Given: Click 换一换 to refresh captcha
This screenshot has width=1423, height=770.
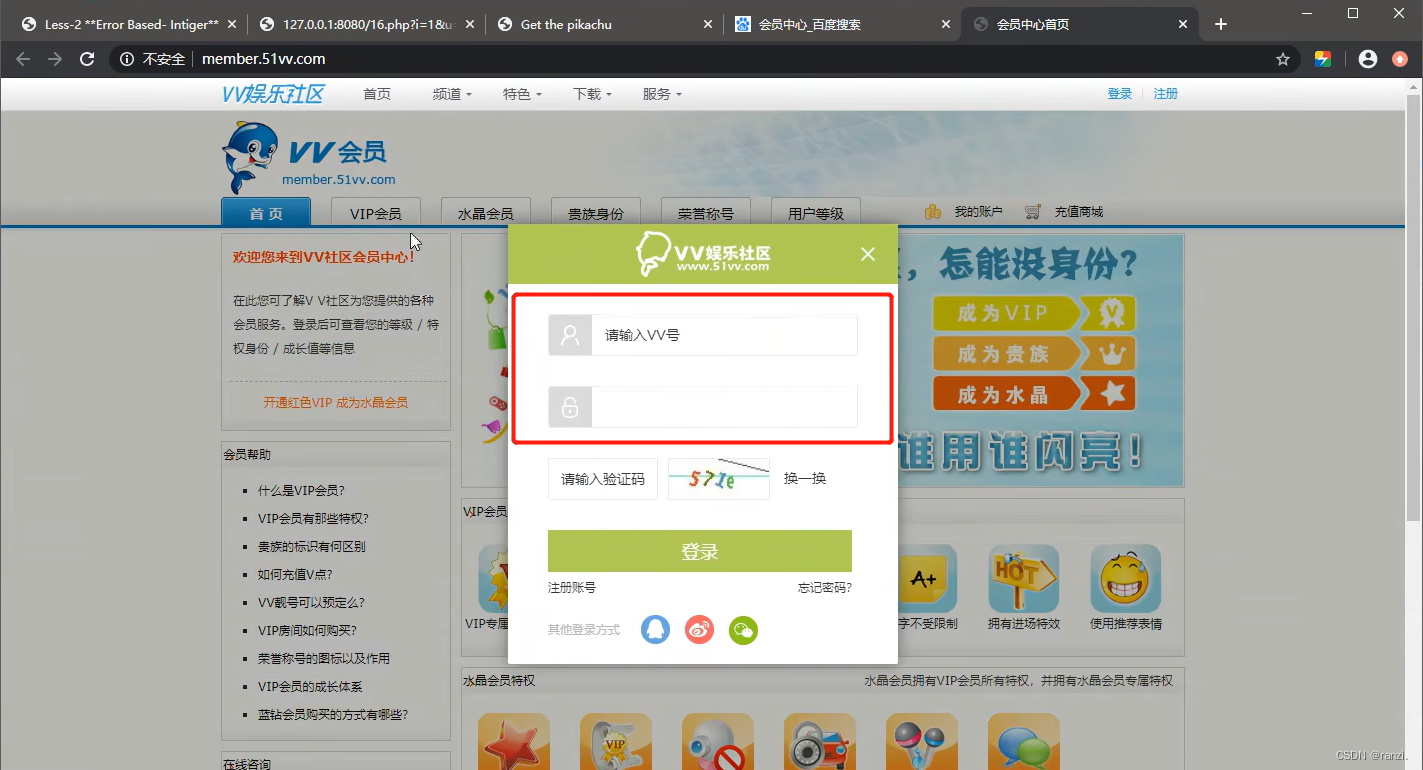Looking at the screenshot, I should tap(805, 479).
